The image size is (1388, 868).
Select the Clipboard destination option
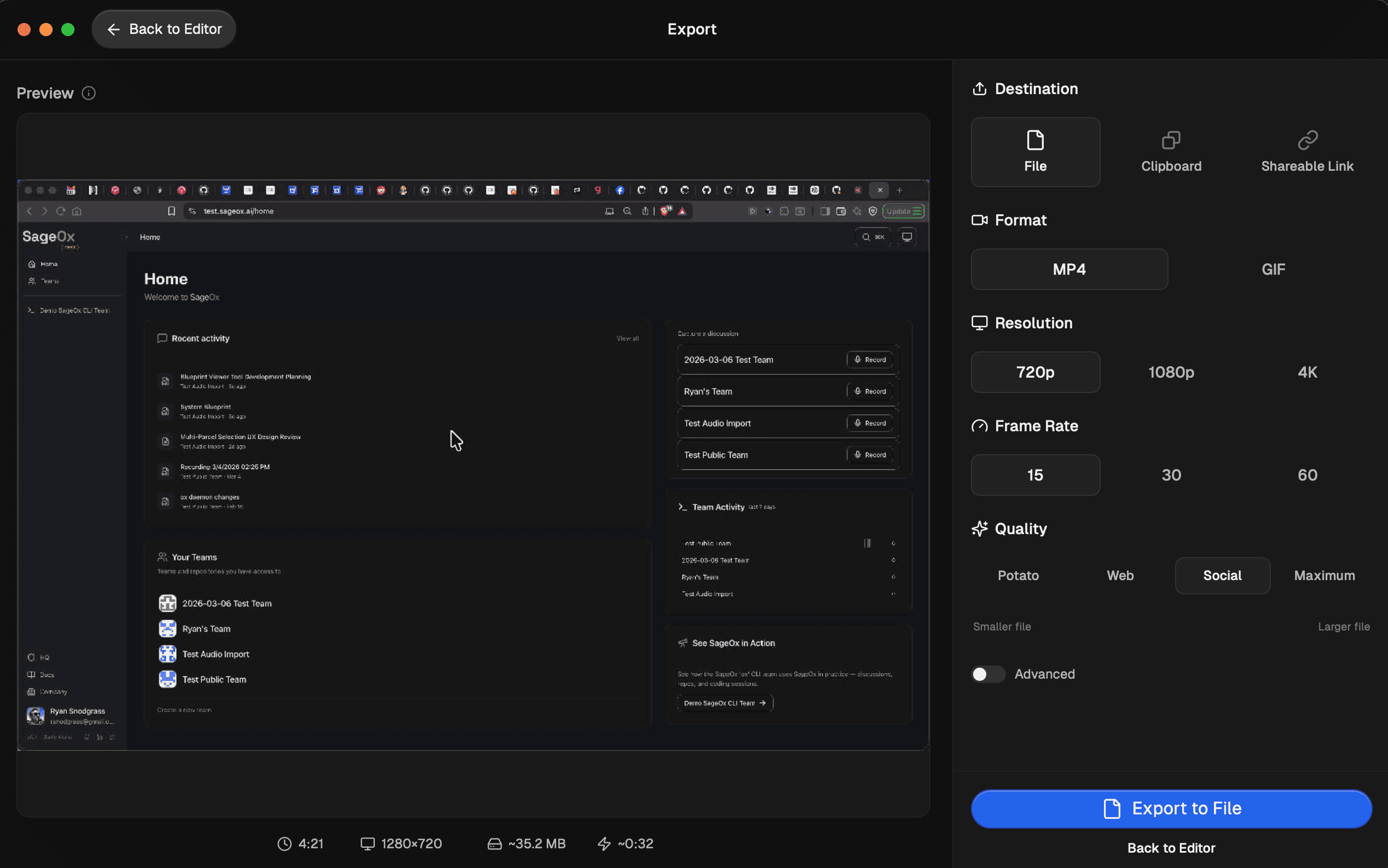[1171, 152]
